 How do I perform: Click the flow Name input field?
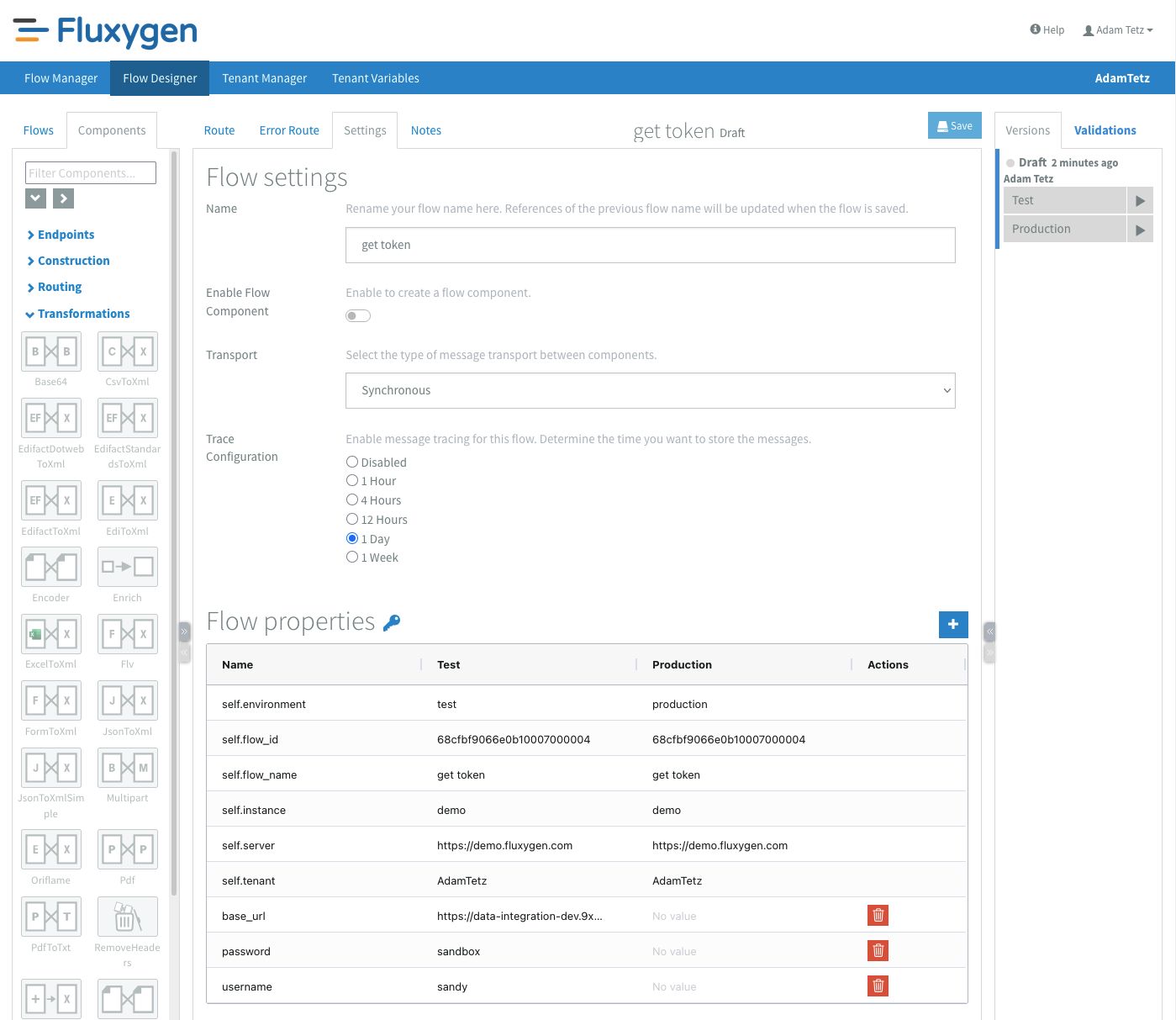(650, 245)
